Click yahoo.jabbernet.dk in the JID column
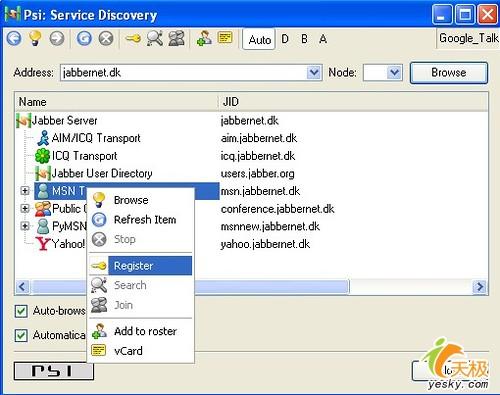 [x=265, y=244]
